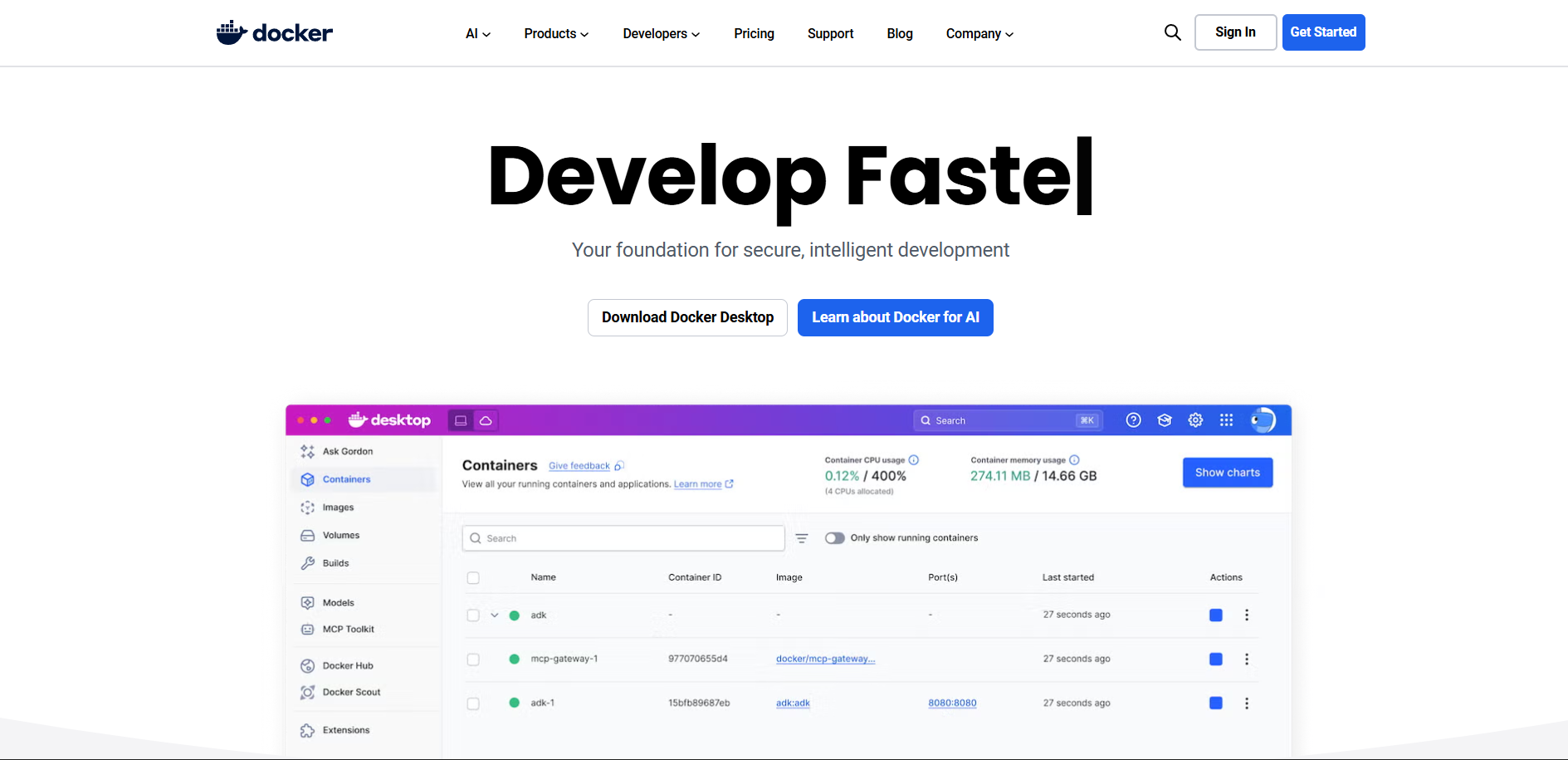Image resolution: width=1568 pixels, height=760 pixels.
Task: Expand the Developers navigation dropdown
Action: point(662,34)
